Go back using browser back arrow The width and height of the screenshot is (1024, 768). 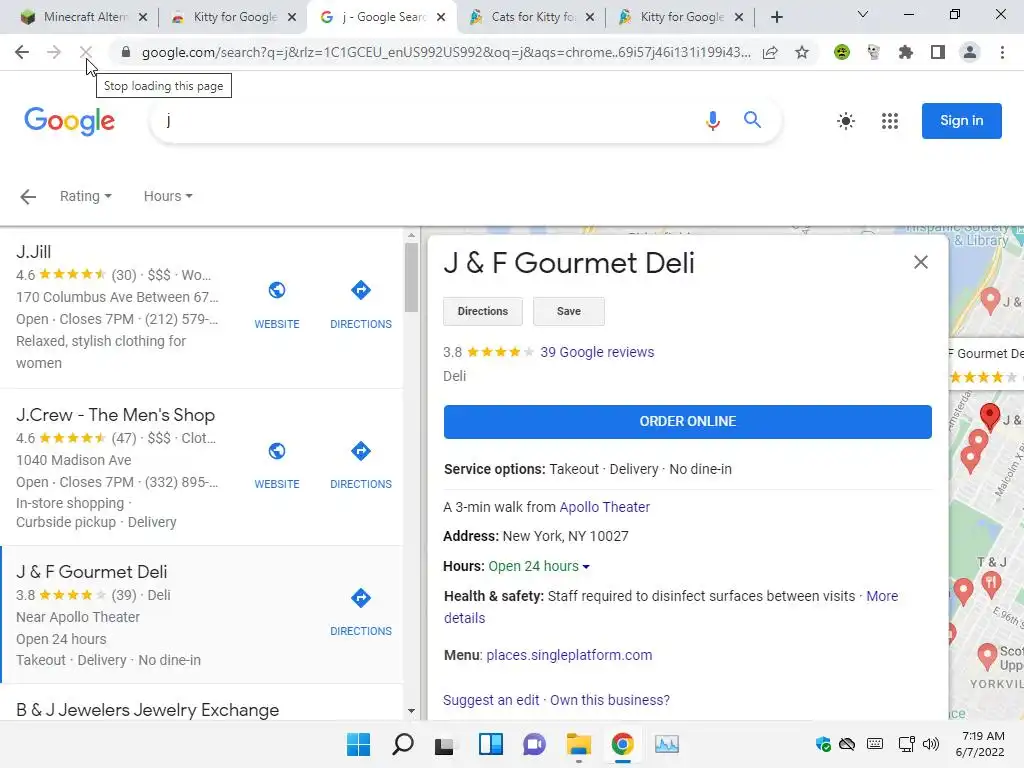click(x=22, y=52)
